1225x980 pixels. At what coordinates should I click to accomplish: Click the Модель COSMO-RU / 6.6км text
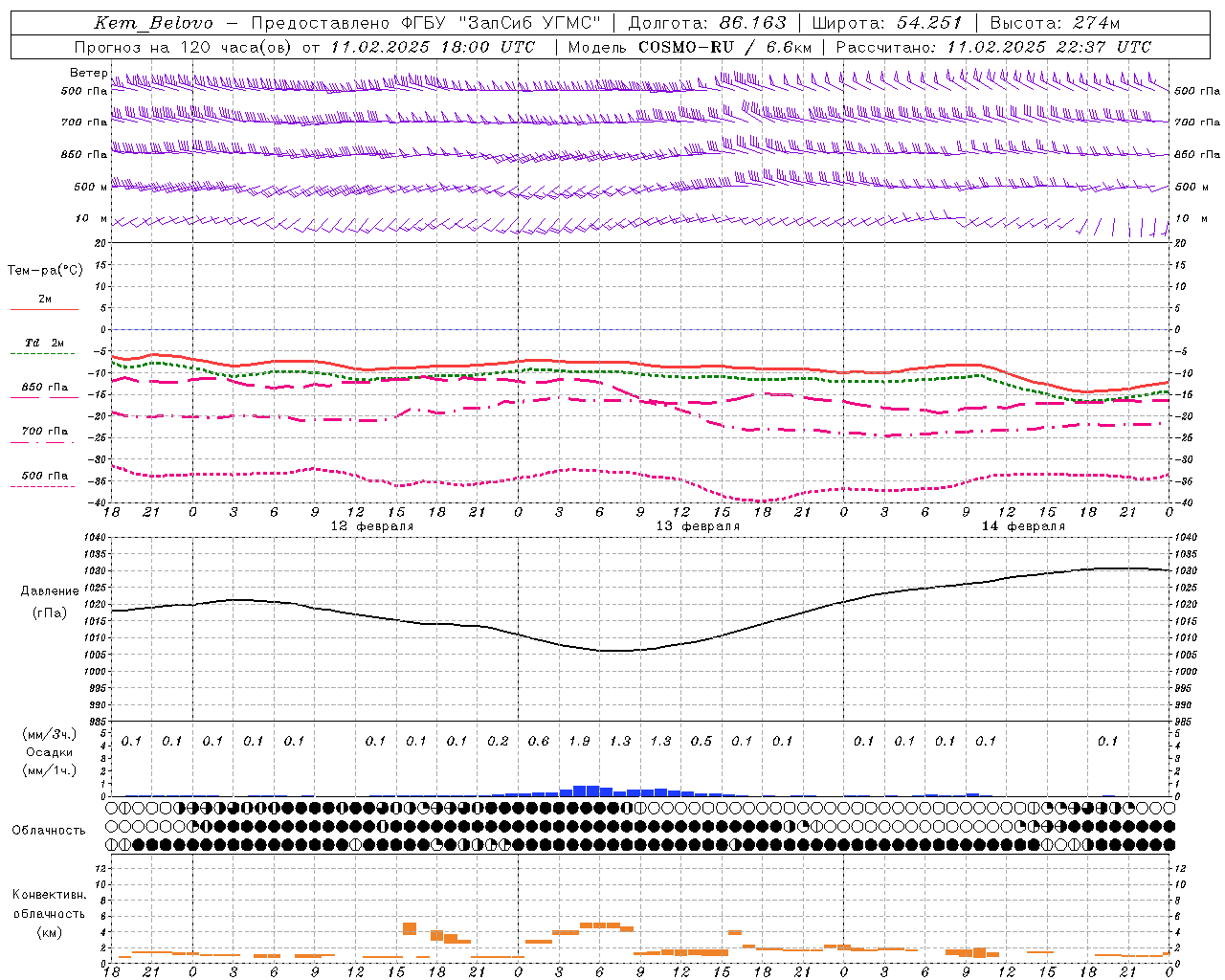coord(690,47)
